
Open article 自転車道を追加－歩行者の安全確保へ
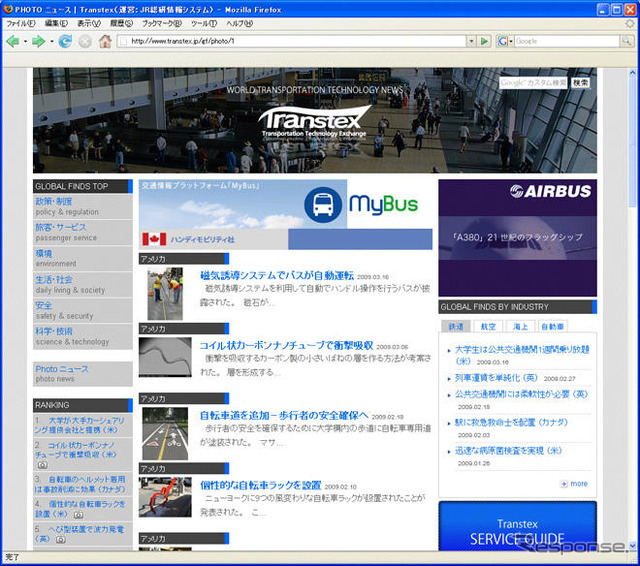tap(284, 416)
